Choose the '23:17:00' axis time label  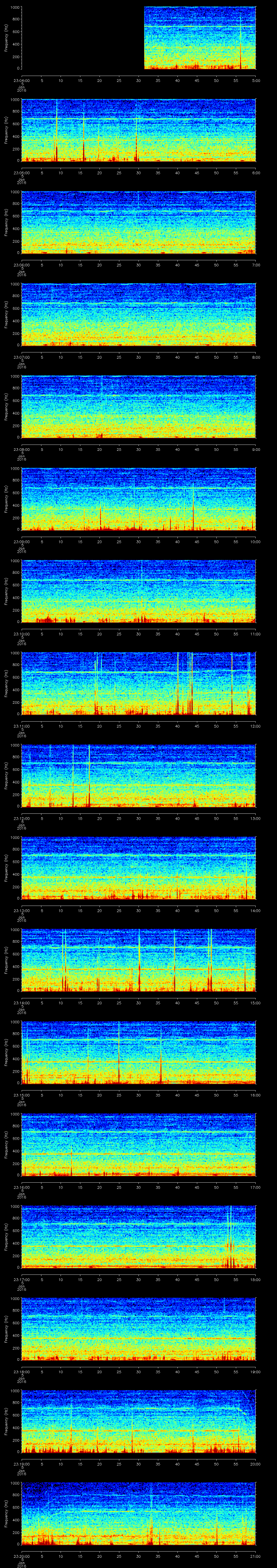click(x=22, y=1279)
